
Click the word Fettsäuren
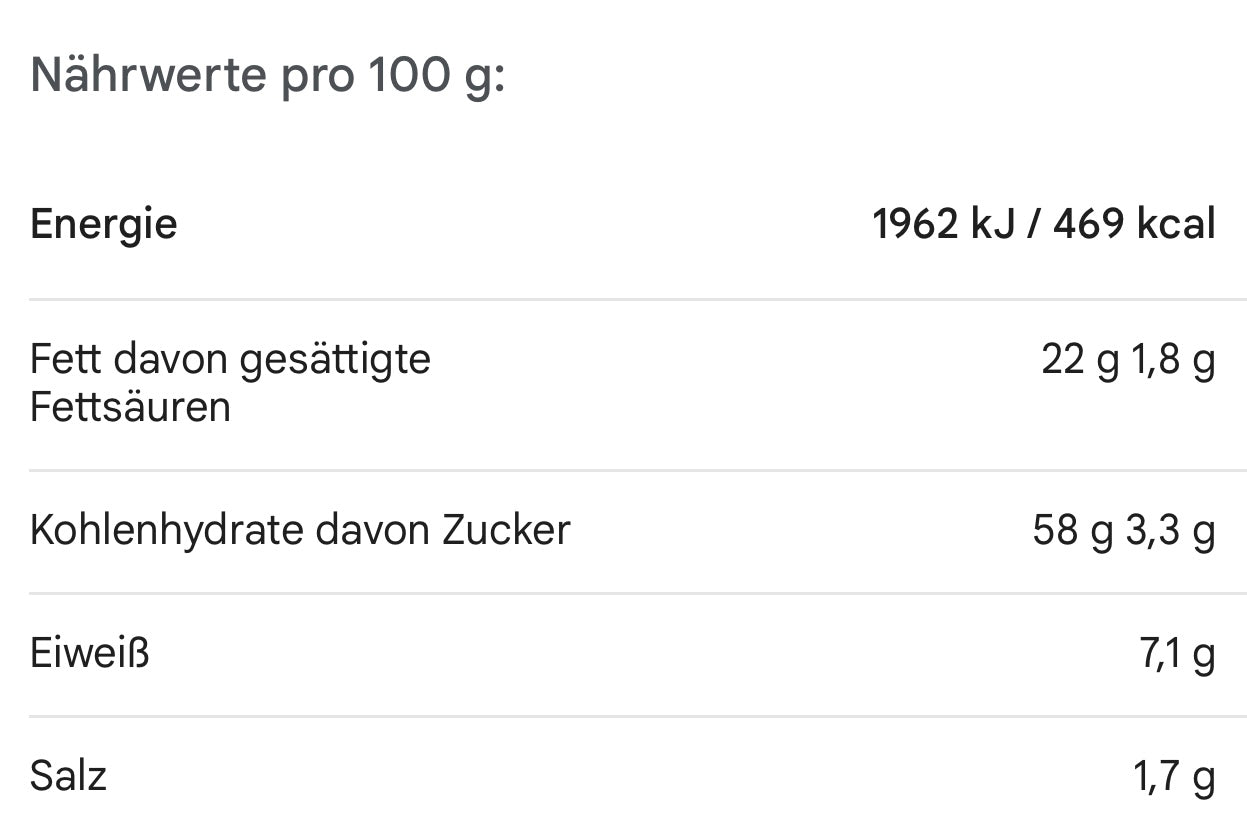pos(130,407)
